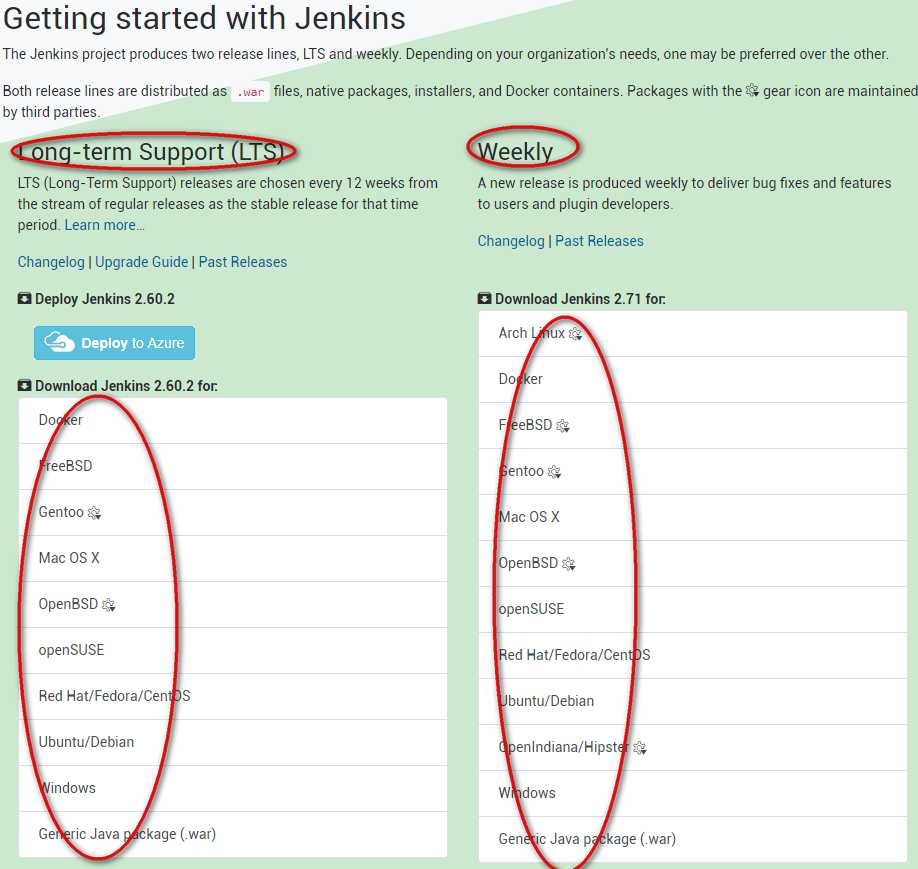
Task: Click the gear icon beside Weekly OpenBSD
Action: (x=569, y=564)
